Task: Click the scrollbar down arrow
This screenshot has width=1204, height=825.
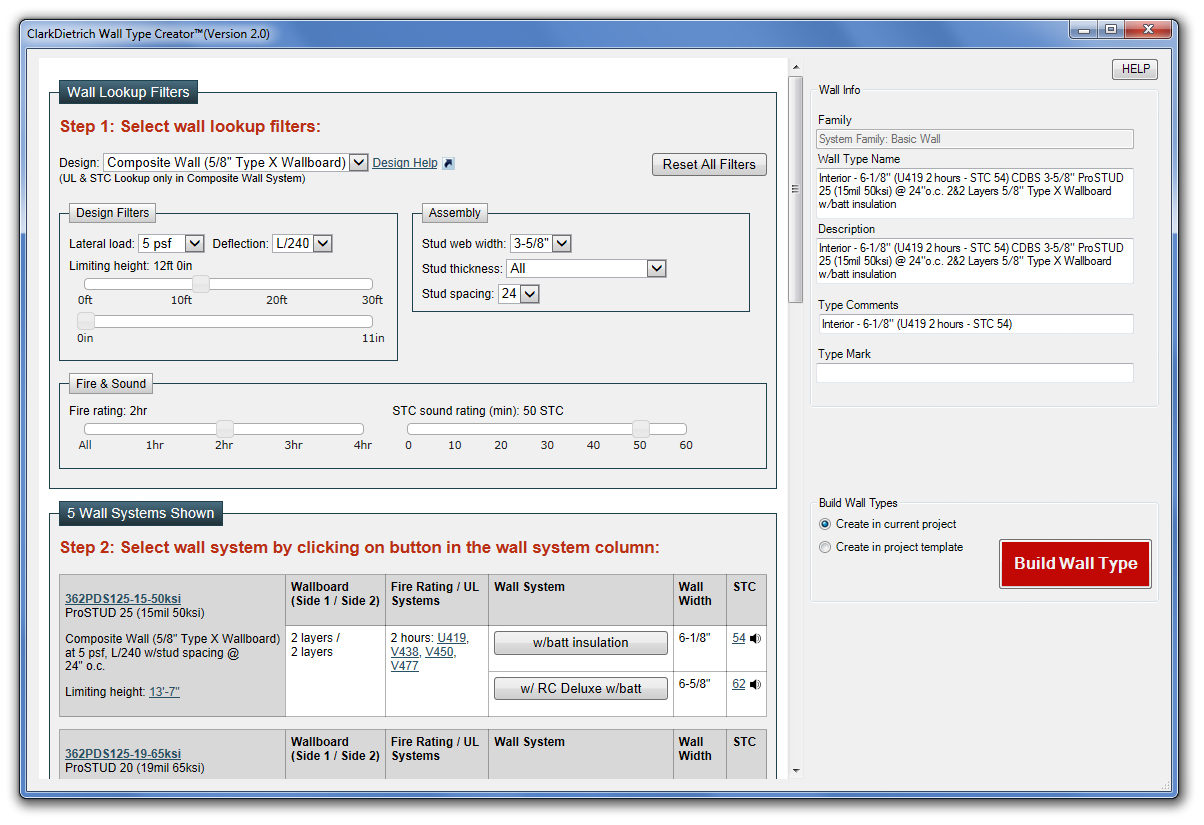Action: click(796, 771)
